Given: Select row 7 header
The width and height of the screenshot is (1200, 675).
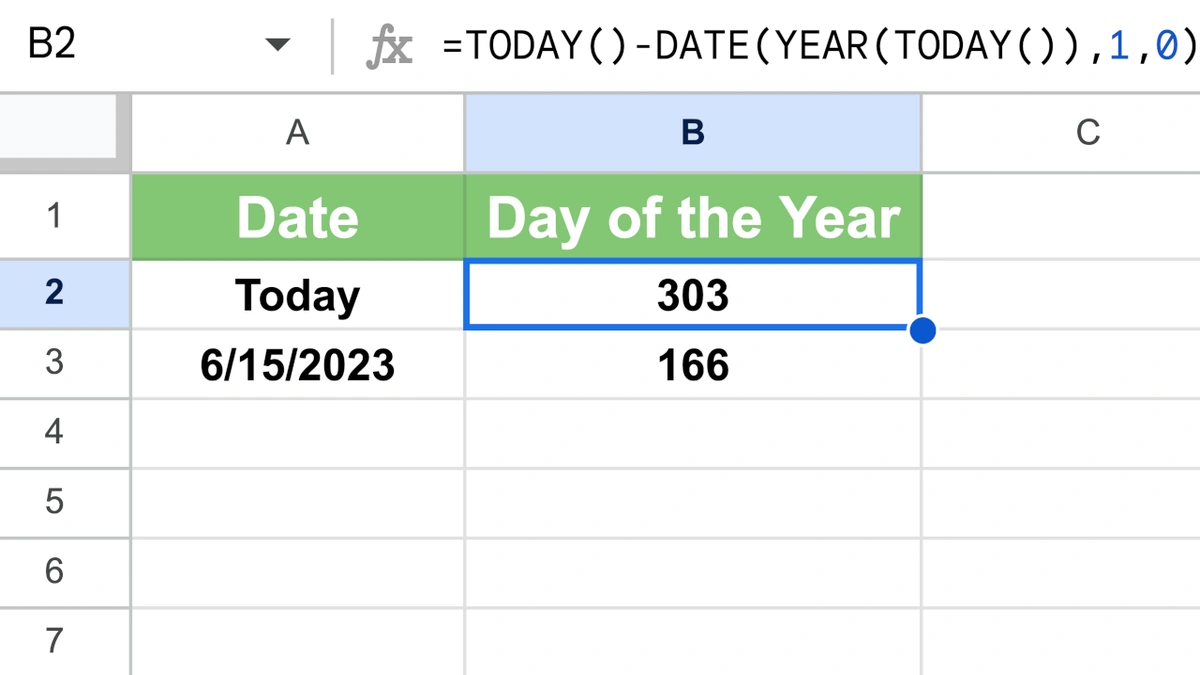Looking at the screenshot, I should (x=54, y=641).
